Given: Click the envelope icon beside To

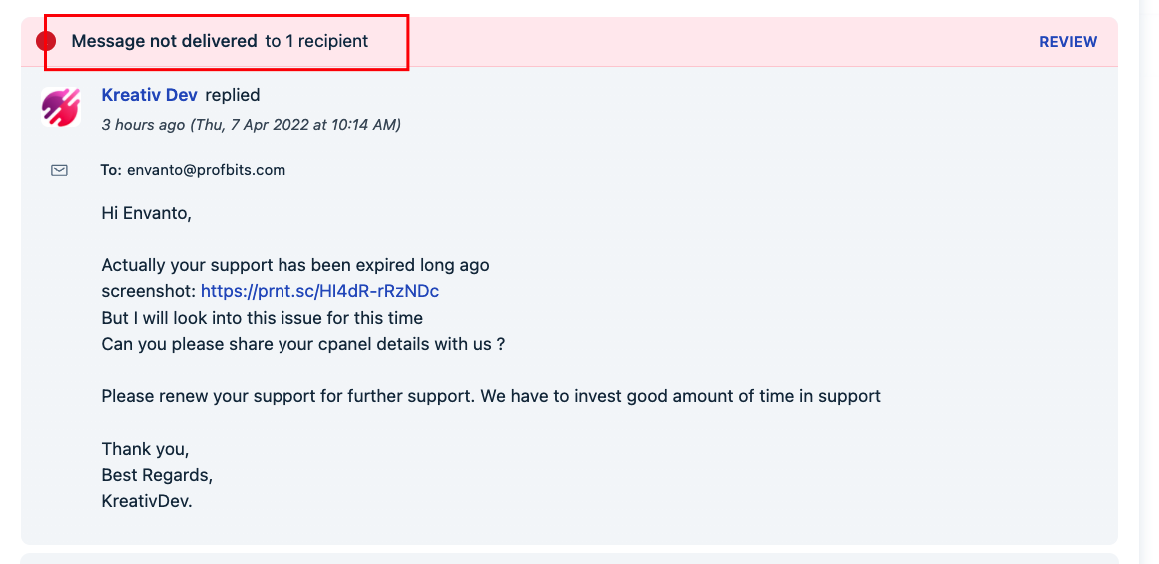Looking at the screenshot, I should point(59,170).
